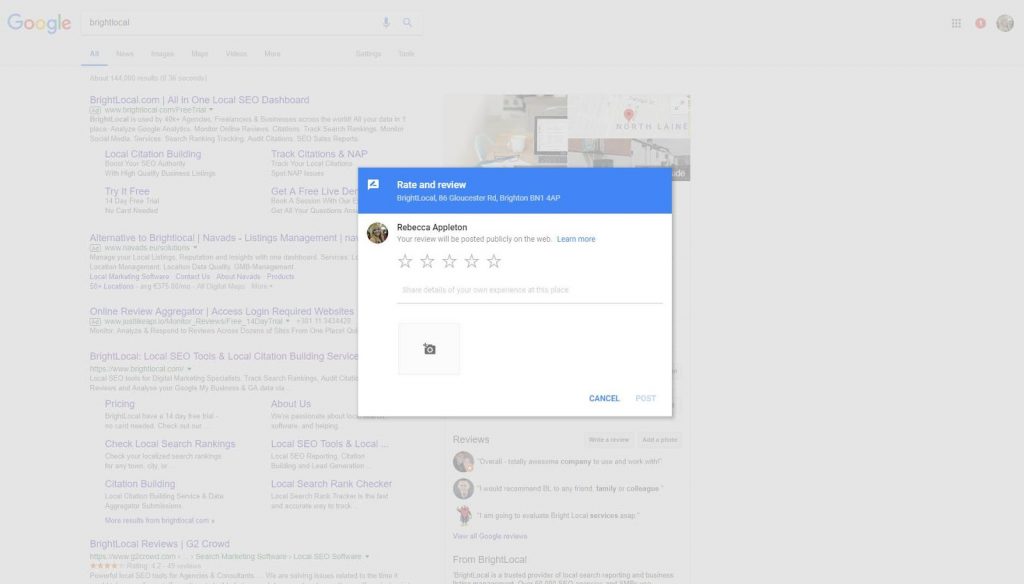
Task: Rate one star in review dialog
Action: tap(405, 261)
